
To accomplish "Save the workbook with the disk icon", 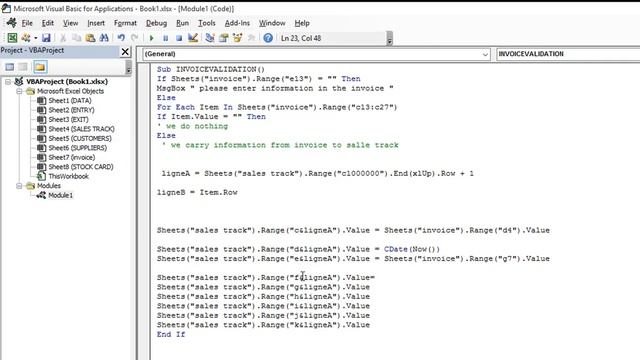I will click(46, 38).
